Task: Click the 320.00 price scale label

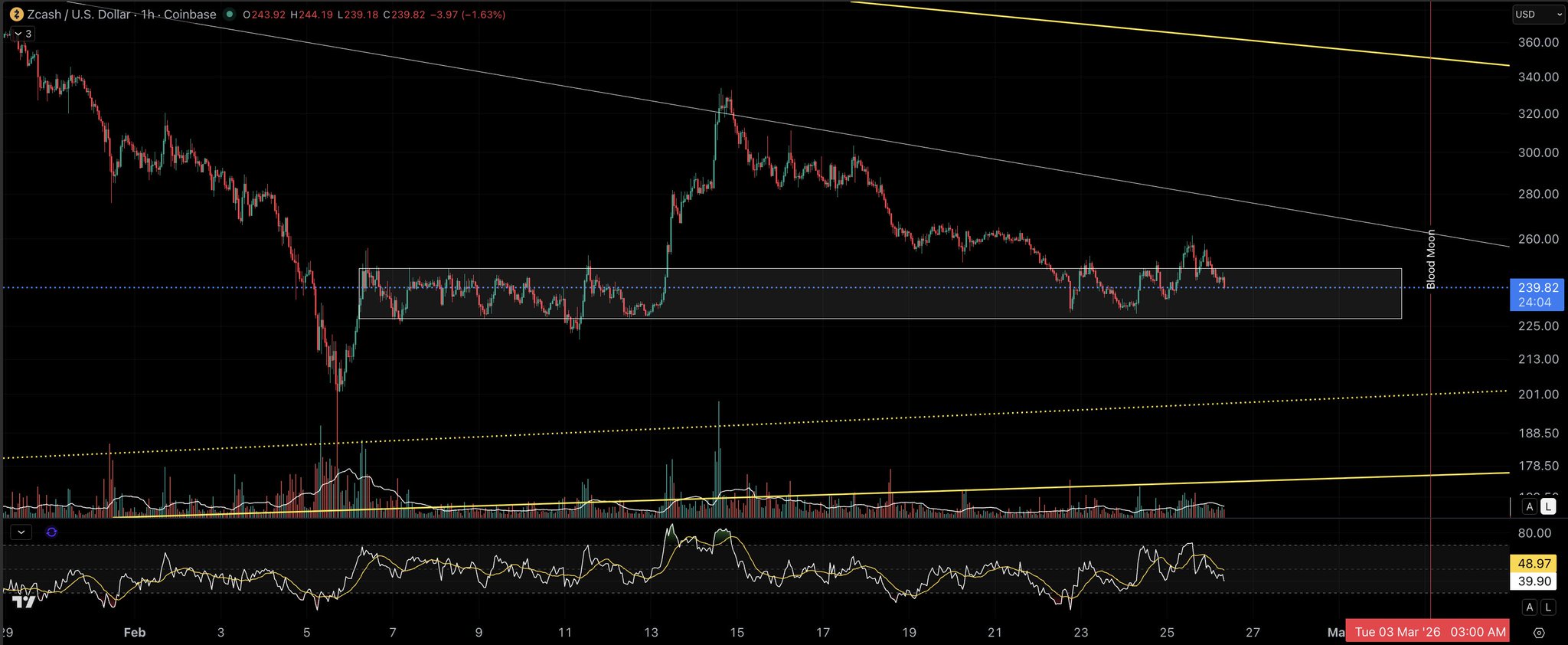Action: pyautogui.click(x=1538, y=113)
